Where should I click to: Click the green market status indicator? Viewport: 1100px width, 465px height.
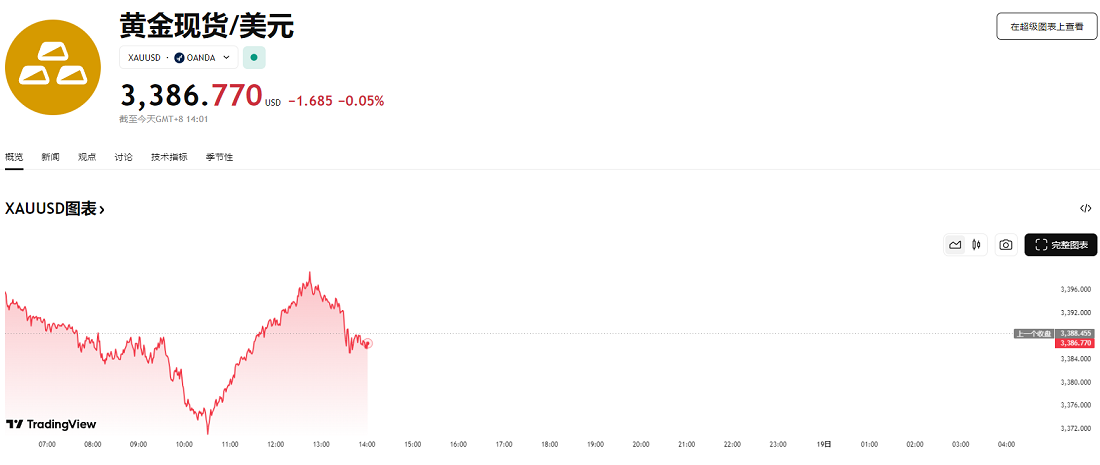pos(254,58)
